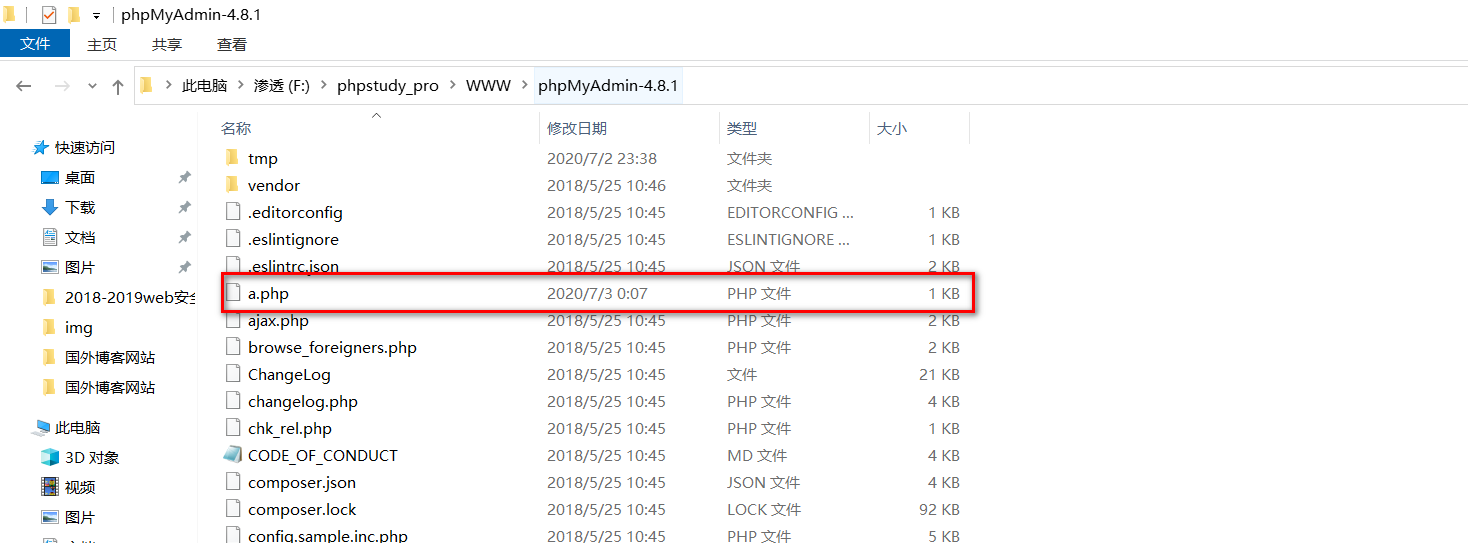Click phpMyAdmin-4.8.1 breadcrumb in address bar

[608, 86]
